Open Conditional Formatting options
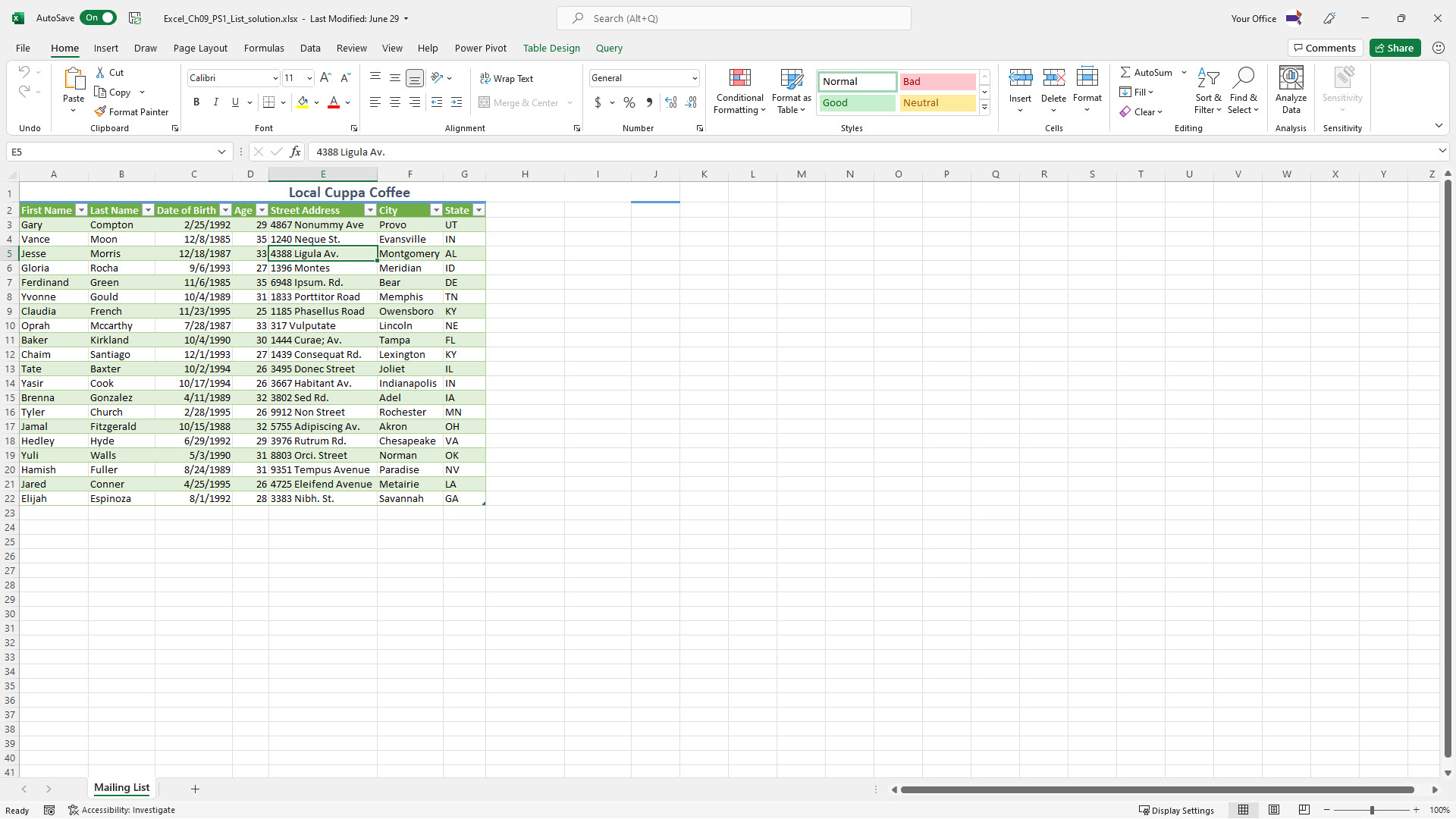This screenshot has height=819, width=1456. [739, 91]
